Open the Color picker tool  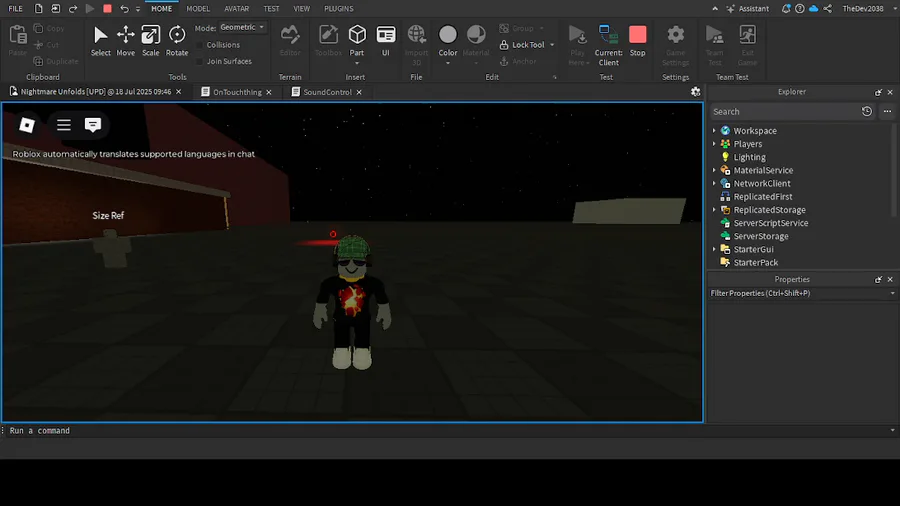coord(448,38)
